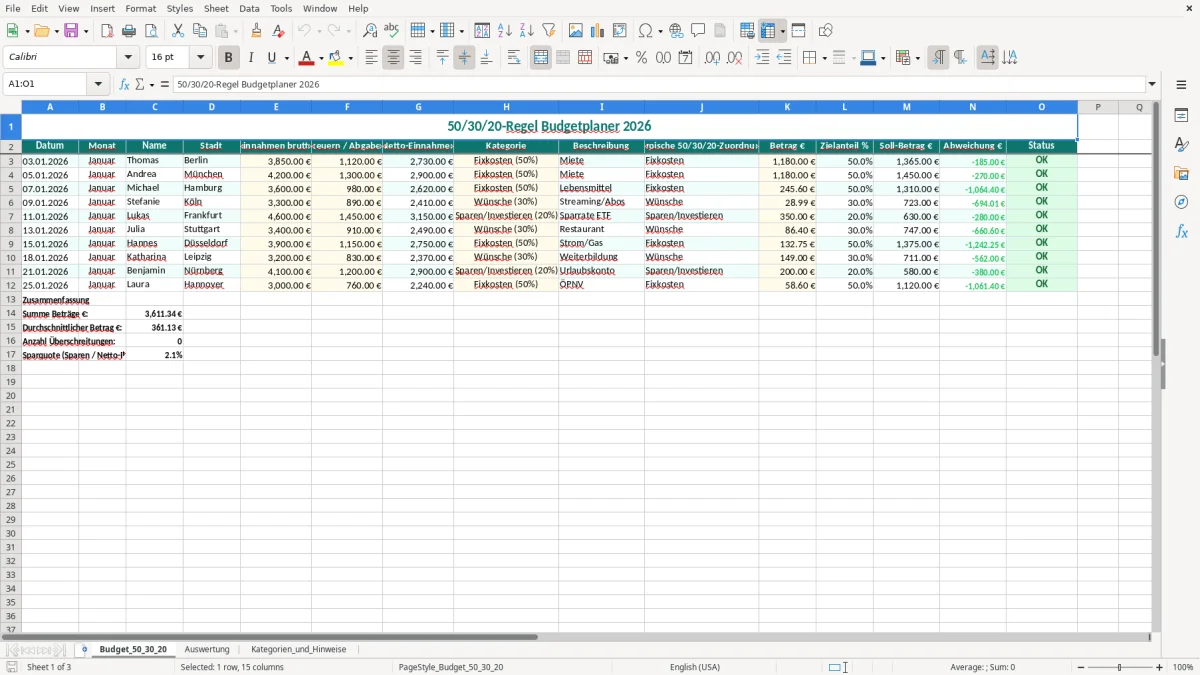Click the Define Print Area icon

click(x=747, y=31)
